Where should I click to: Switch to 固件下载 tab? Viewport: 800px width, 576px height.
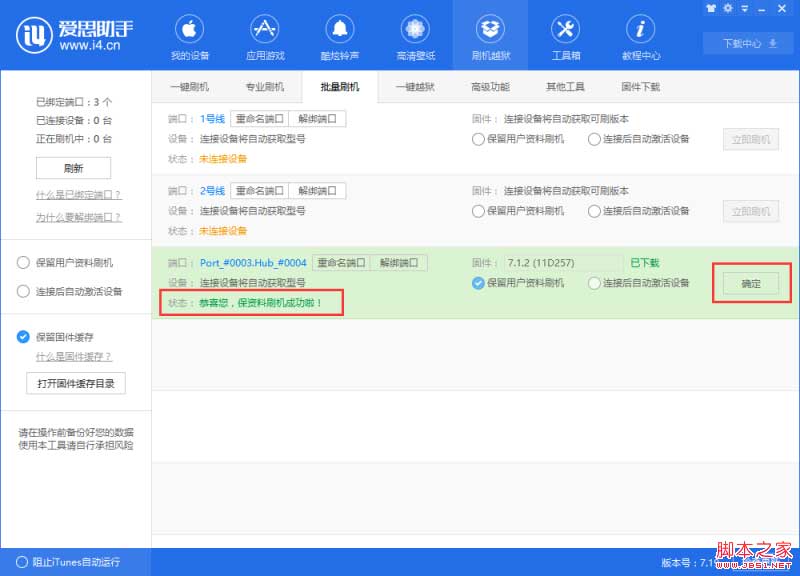coord(640,87)
